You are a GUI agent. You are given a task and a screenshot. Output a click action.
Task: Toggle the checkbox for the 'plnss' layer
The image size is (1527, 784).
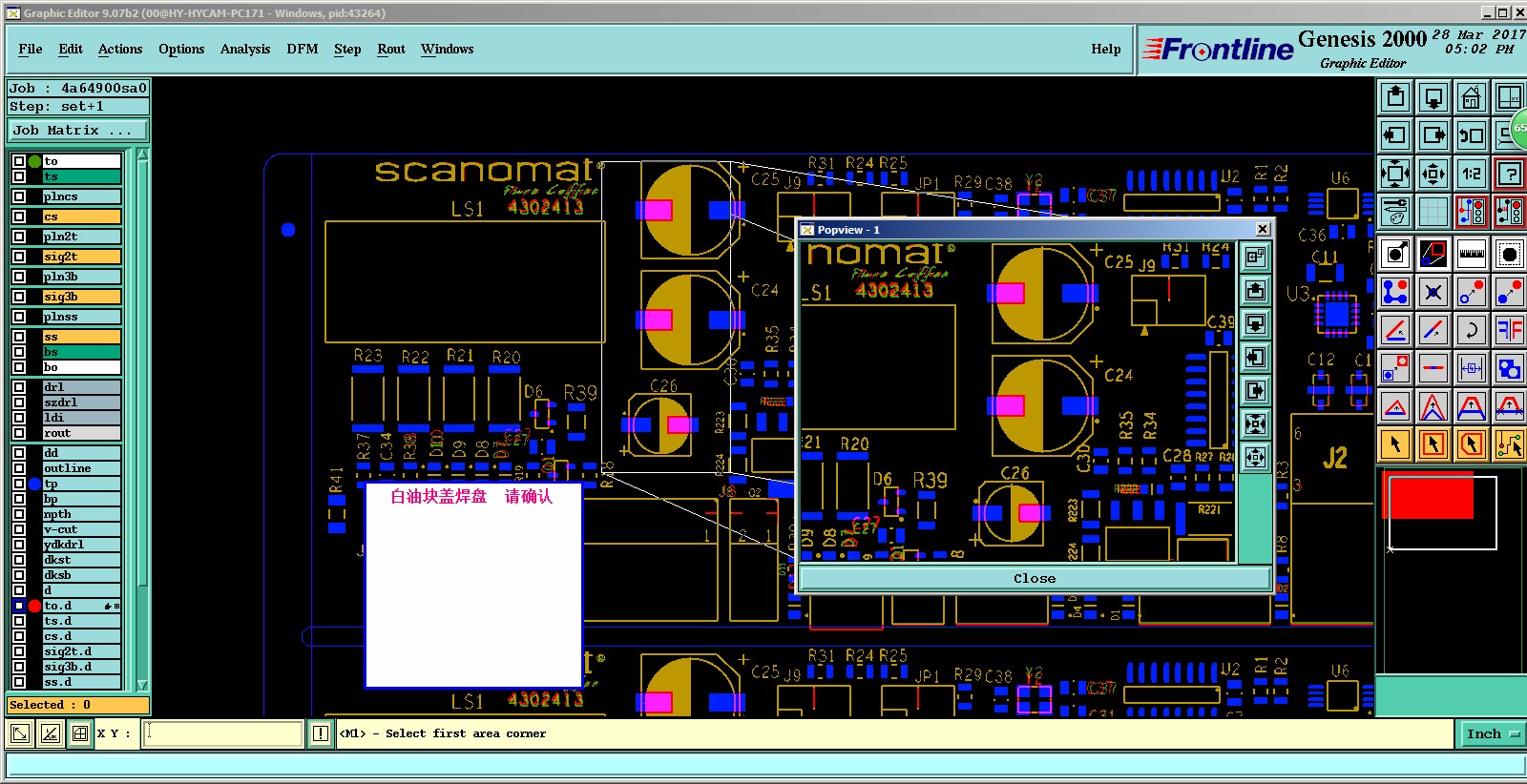(19, 317)
